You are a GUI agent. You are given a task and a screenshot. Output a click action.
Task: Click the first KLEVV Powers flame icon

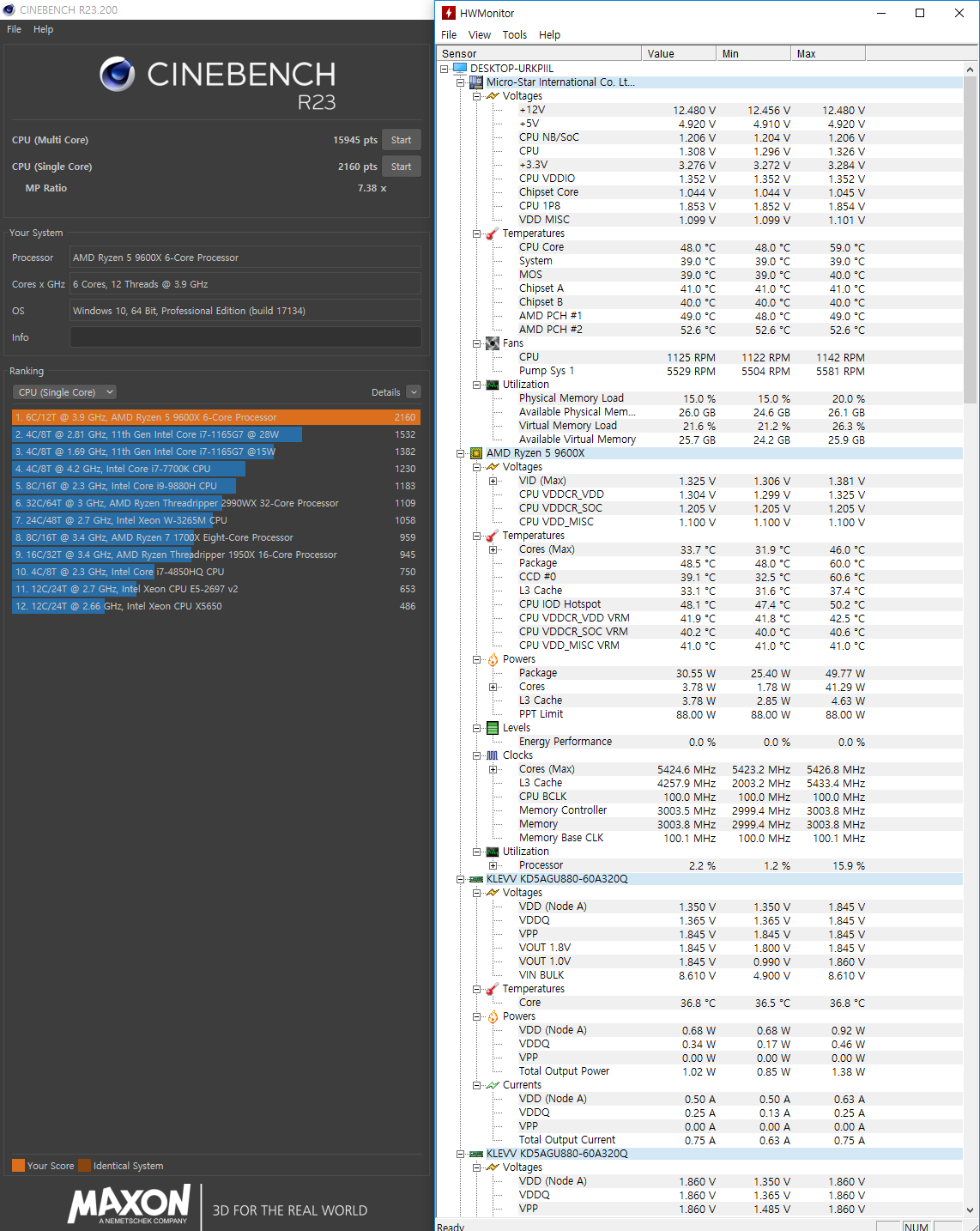pyautogui.click(x=493, y=1016)
